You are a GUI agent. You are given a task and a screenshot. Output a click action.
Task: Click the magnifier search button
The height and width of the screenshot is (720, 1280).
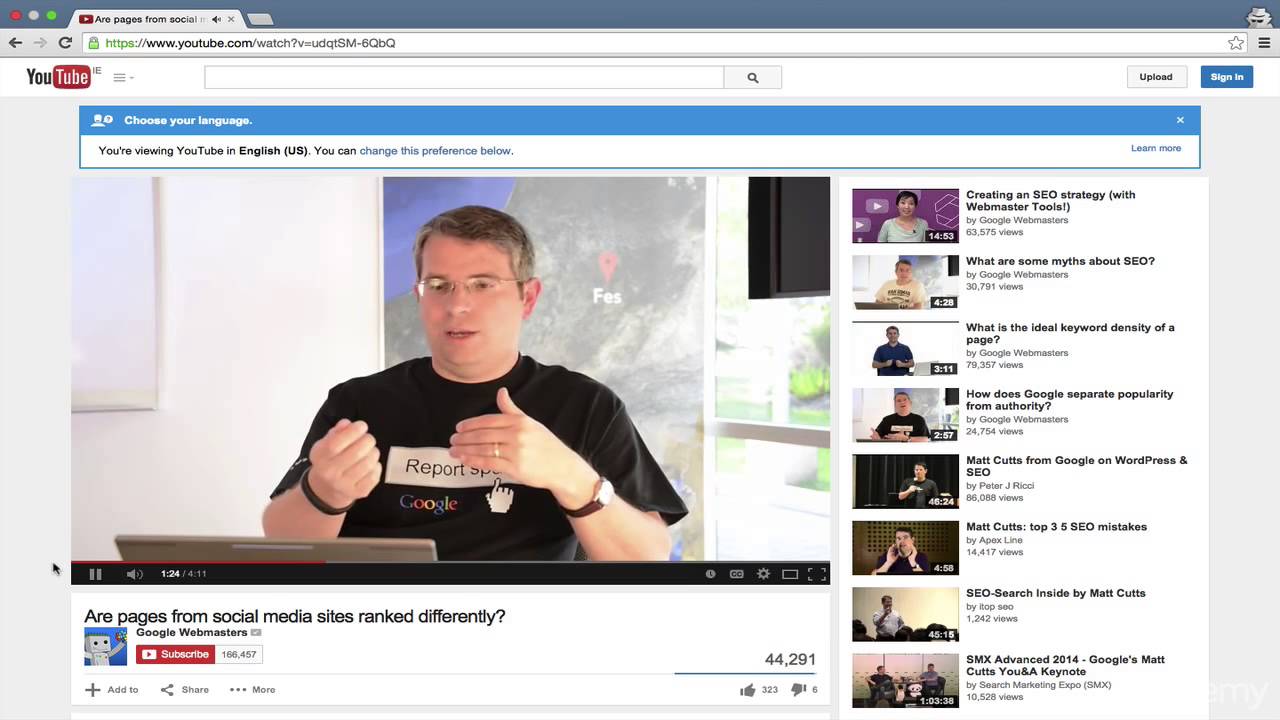753,78
